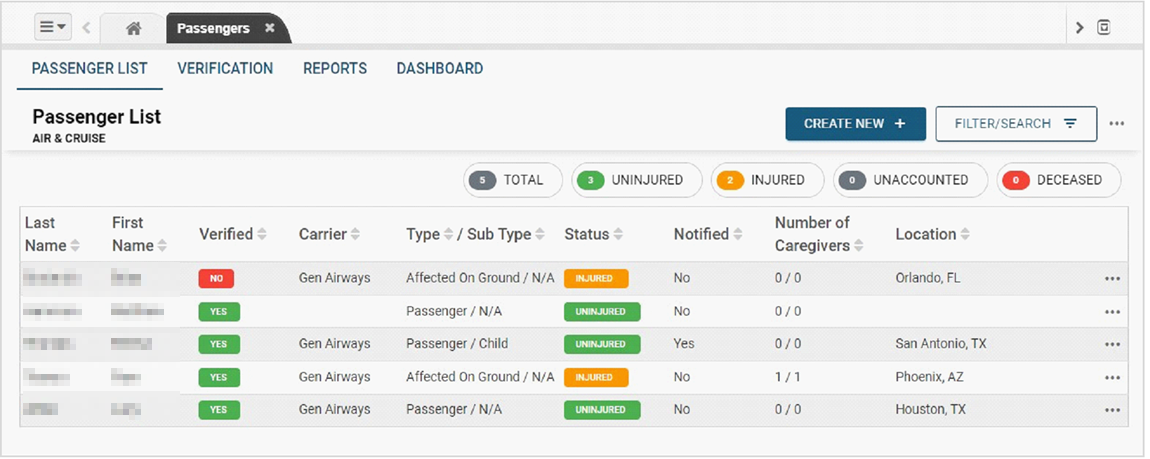Close the Passengers tab
This screenshot has width=1150, height=459.
tap(269, 28)
